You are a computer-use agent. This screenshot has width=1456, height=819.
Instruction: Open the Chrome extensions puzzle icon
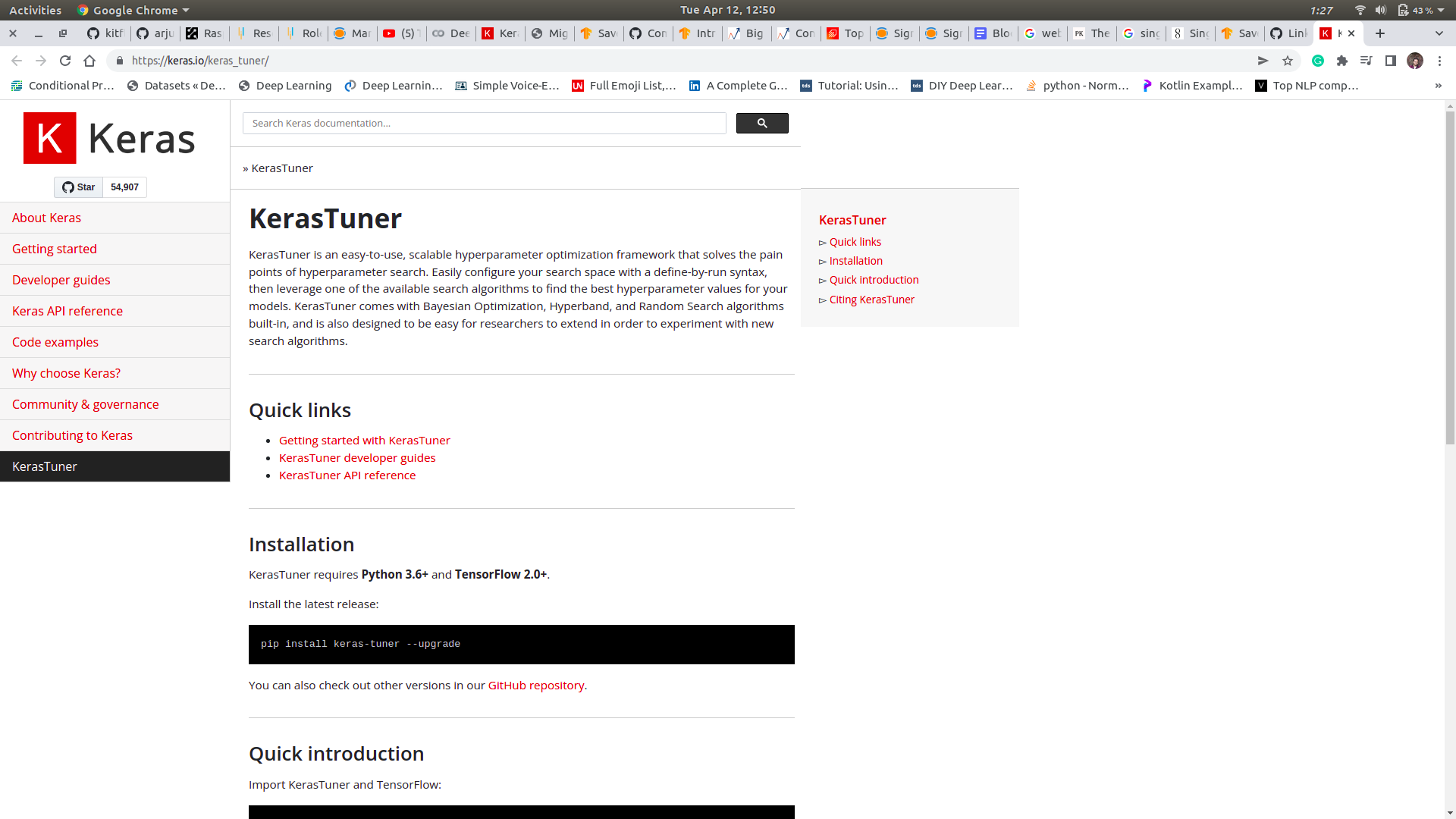(1342, 61)
